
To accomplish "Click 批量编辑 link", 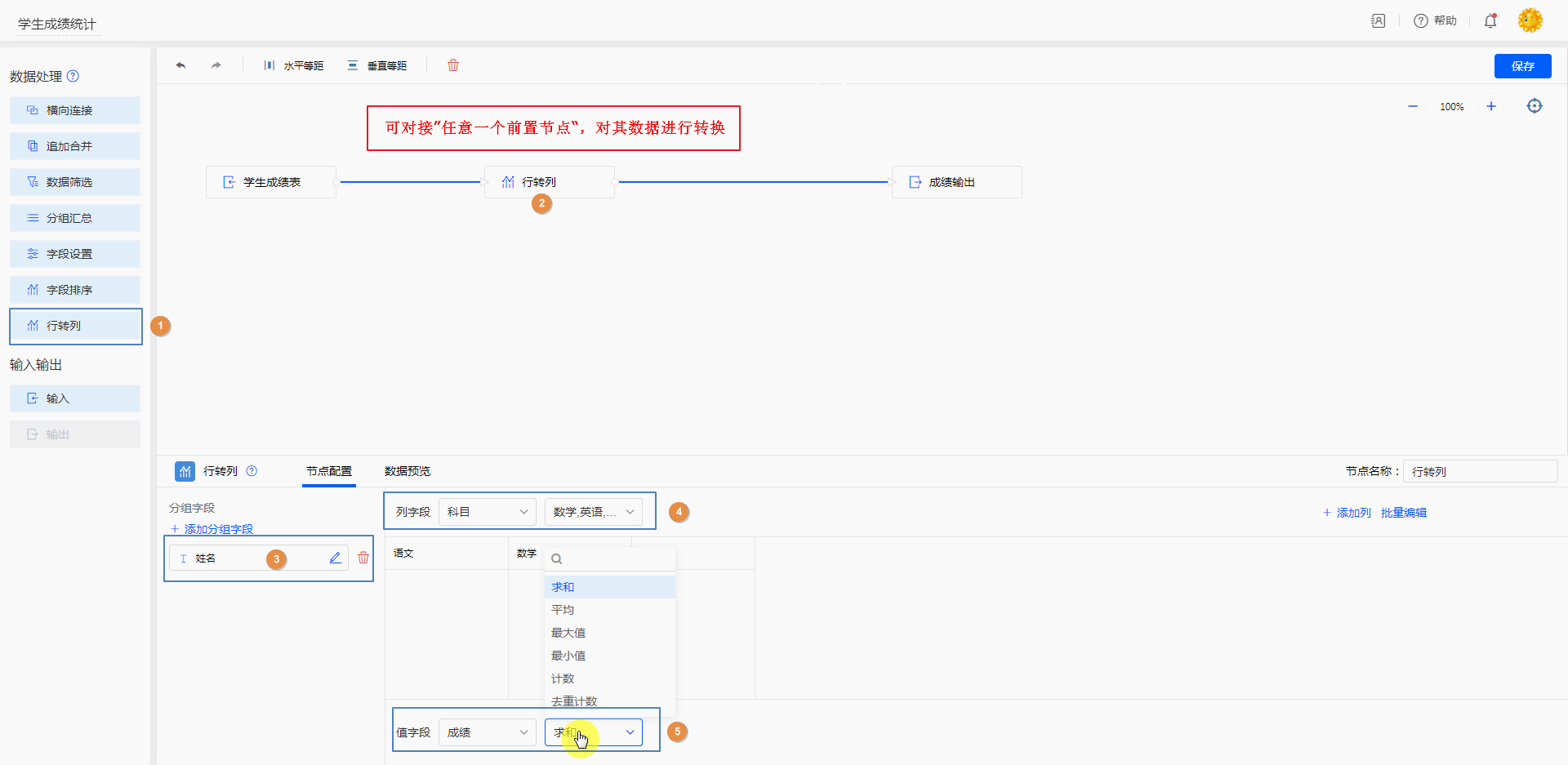I will tap(1403, 513).
